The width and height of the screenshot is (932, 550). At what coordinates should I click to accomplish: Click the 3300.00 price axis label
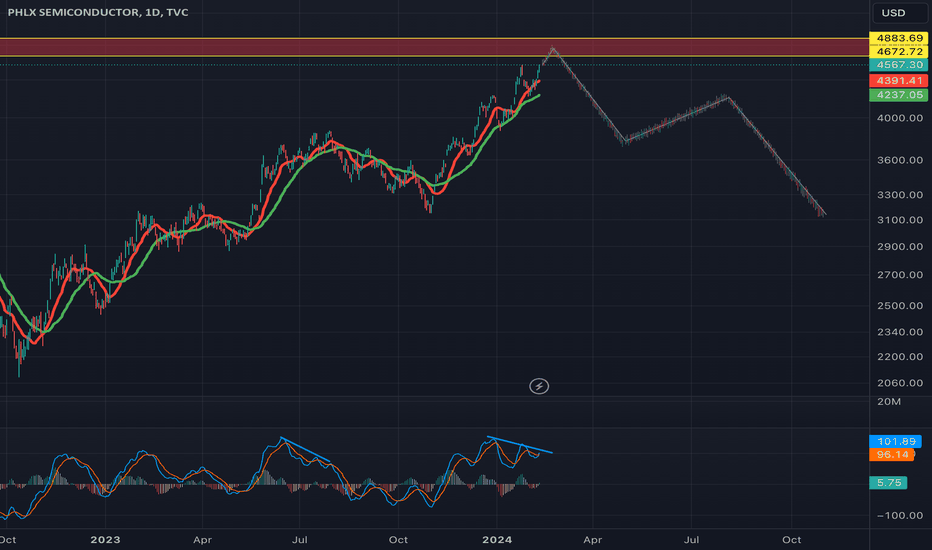tap(900, 194)
